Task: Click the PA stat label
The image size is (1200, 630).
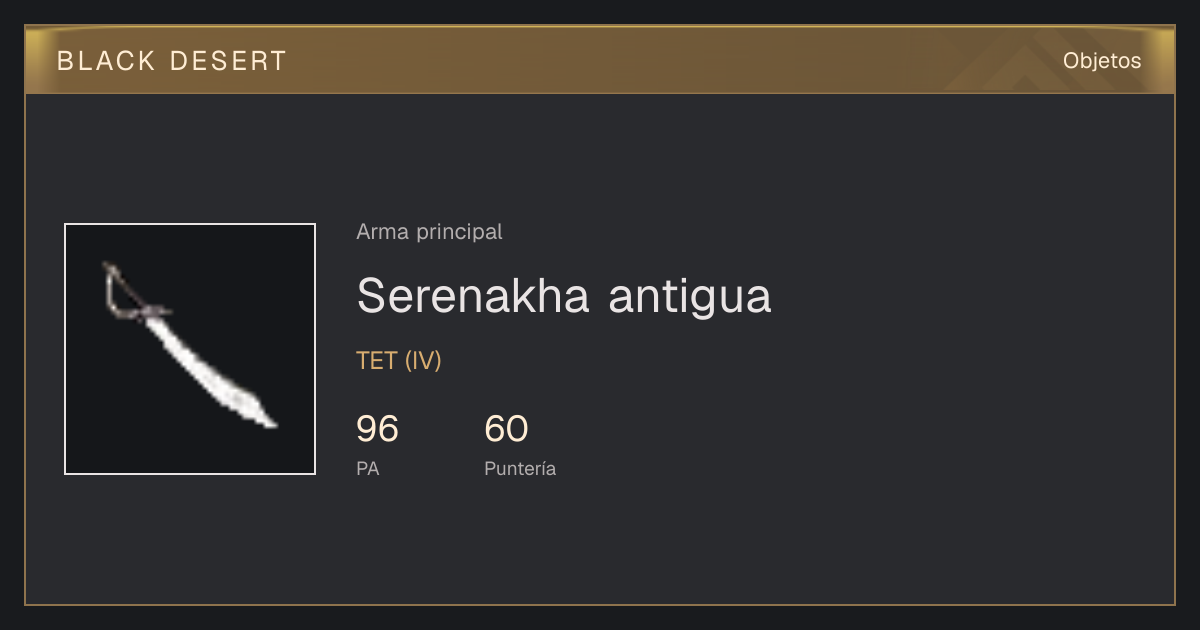Action: pos(367,468)
